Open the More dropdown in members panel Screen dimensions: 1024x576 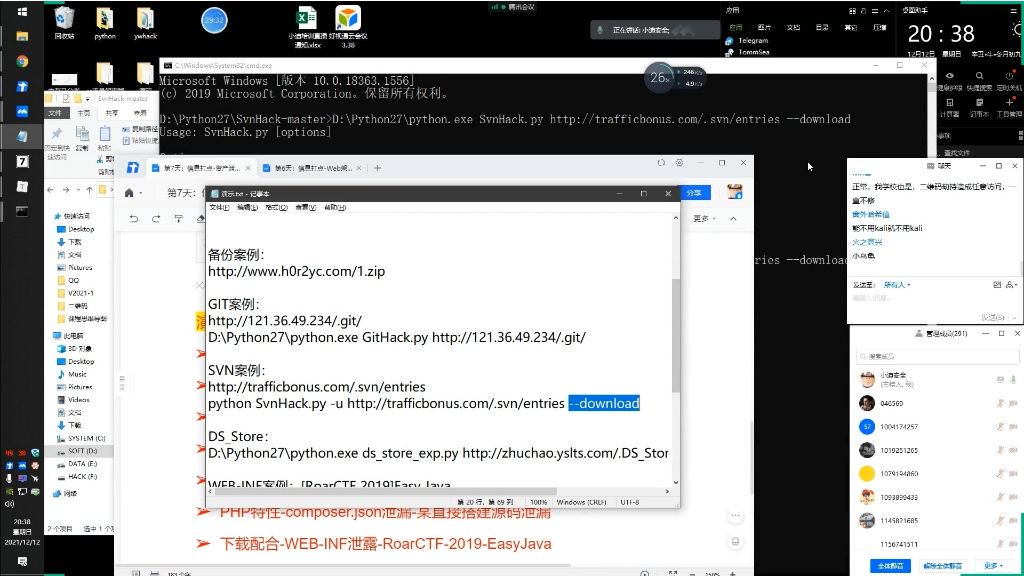point(993,566)
